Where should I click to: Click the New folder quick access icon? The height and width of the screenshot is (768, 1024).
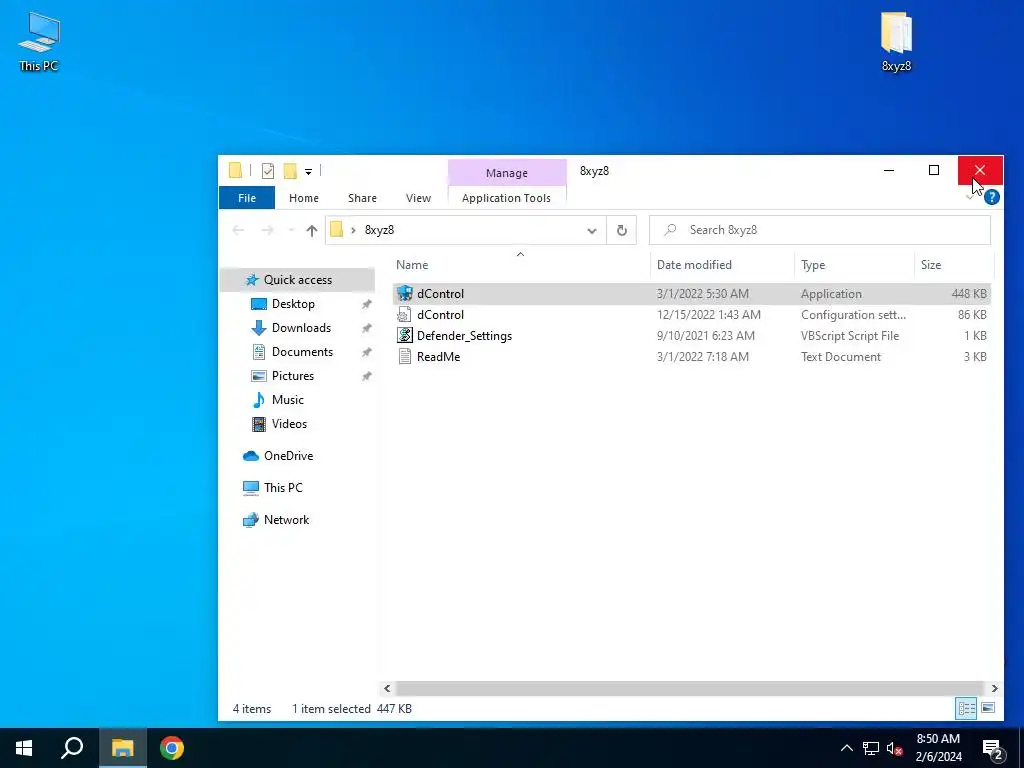tap(290, 171)
